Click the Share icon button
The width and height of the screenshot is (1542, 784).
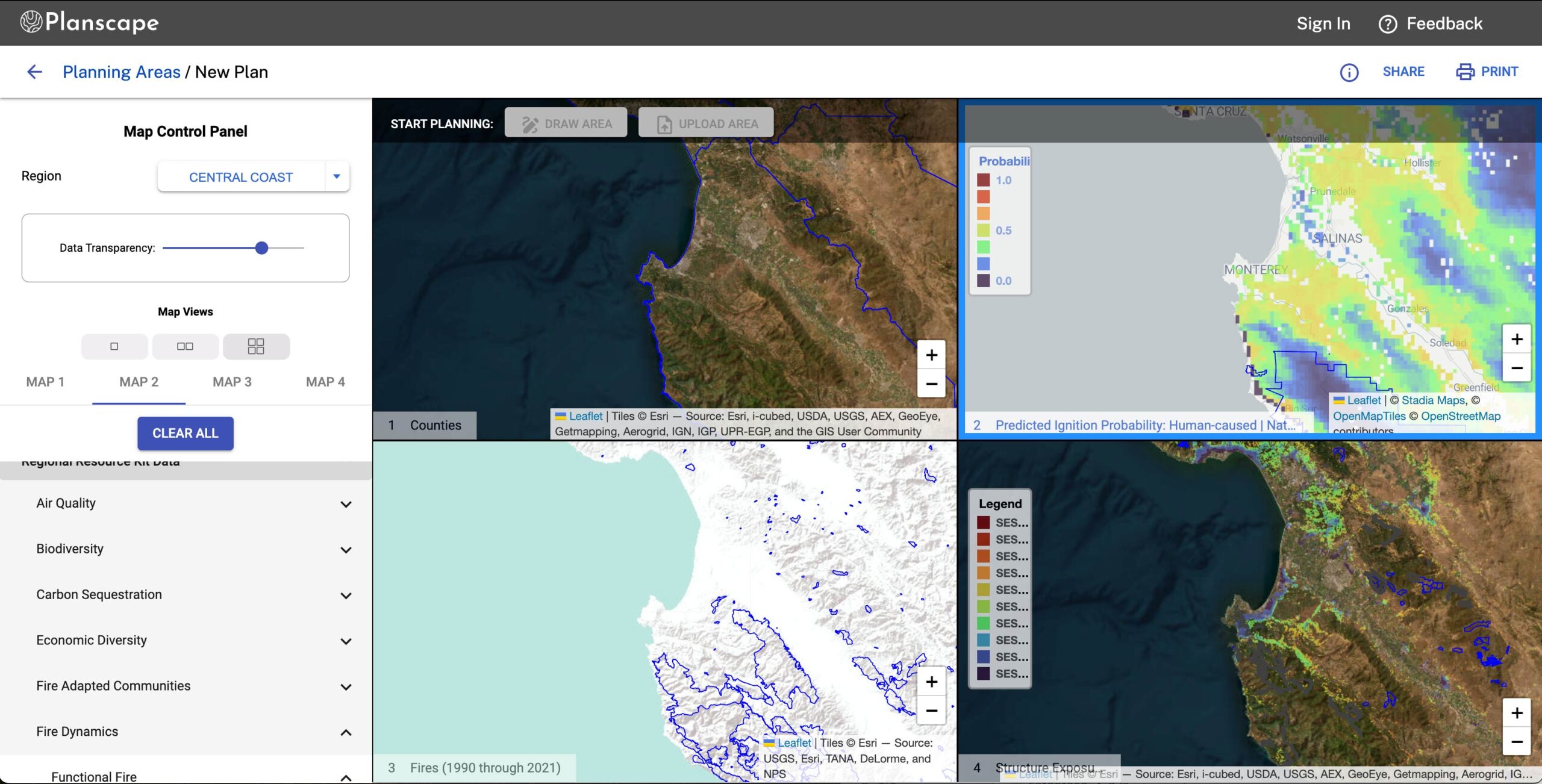tap(1404, 72)
